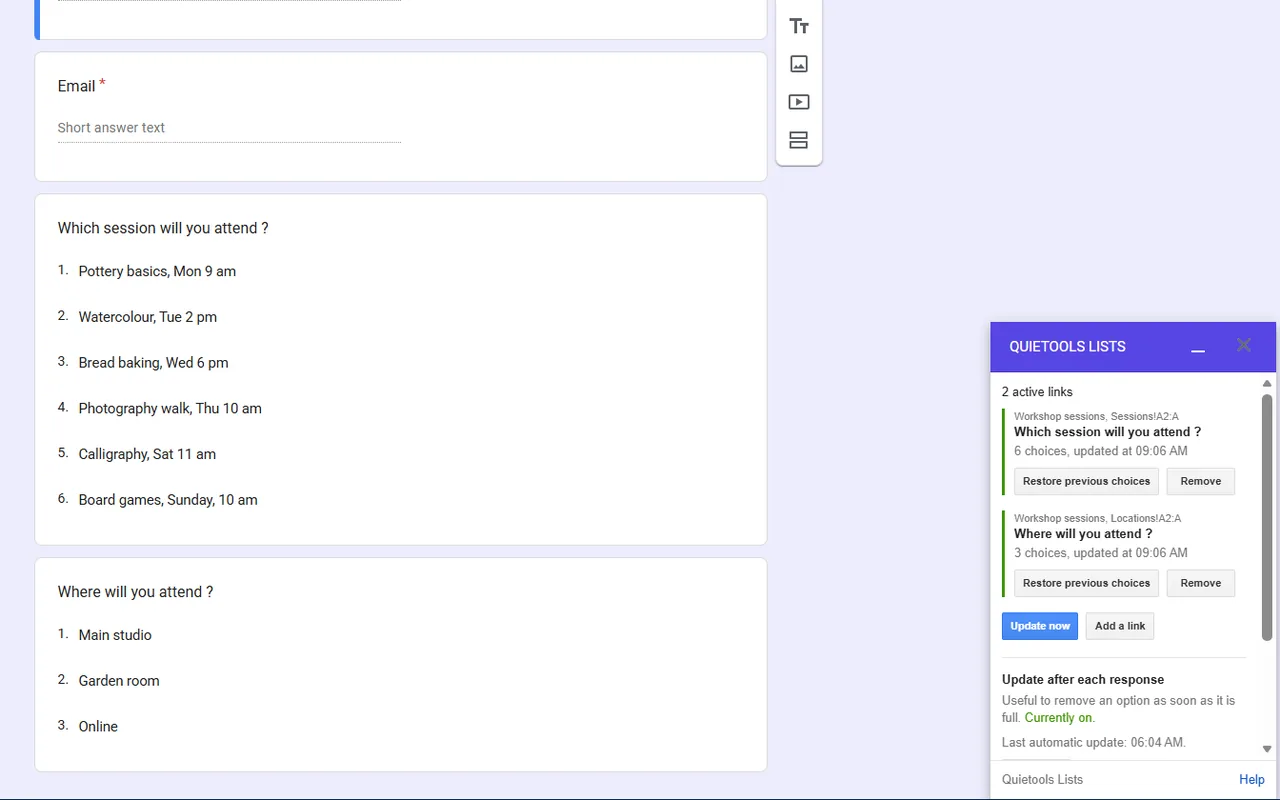This screenshot has height=800, width=1280.
Task: Remove the 'Where will you attend' link
Action: [1200, 583]
